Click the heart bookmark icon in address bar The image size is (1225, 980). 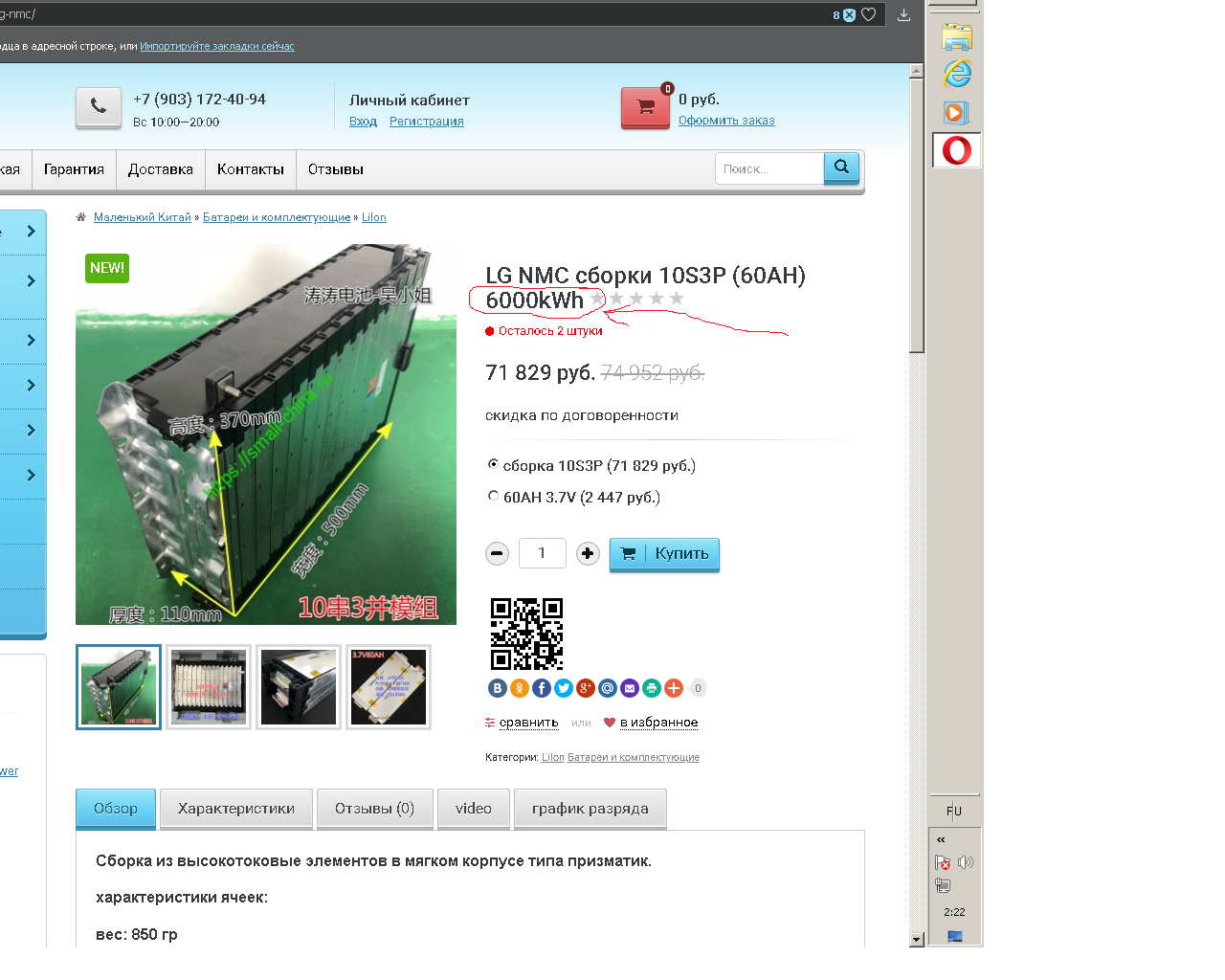(x=868, y=14)
